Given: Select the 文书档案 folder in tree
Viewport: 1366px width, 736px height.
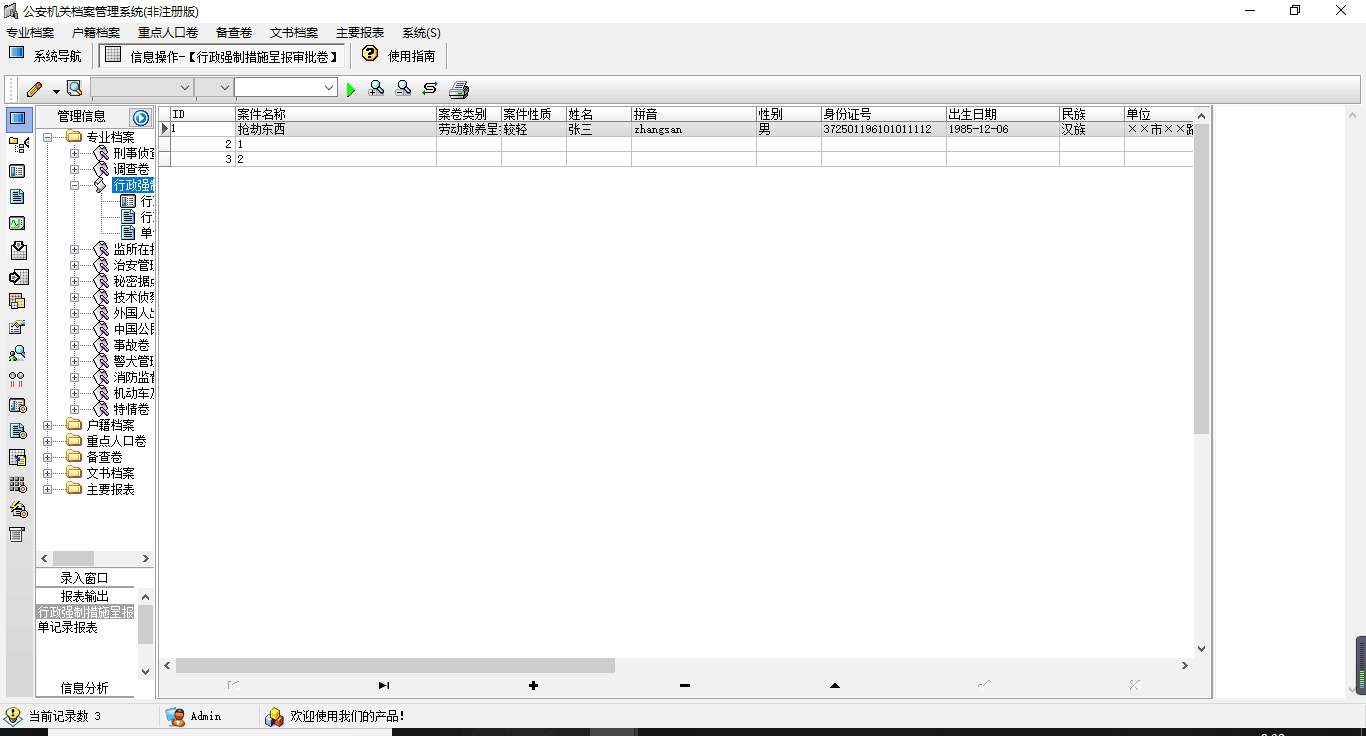Looking at the screenshot, I should 110,473.
